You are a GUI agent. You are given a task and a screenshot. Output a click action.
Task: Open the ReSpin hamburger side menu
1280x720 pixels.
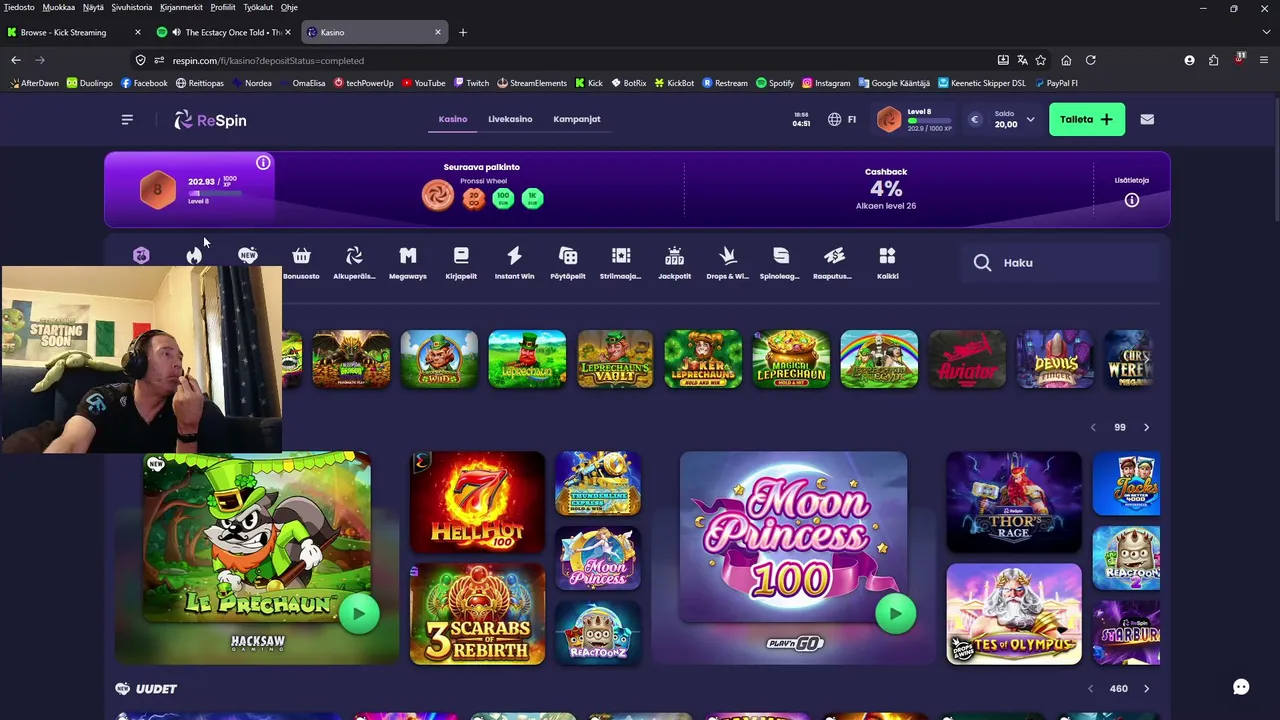point(127,120)
